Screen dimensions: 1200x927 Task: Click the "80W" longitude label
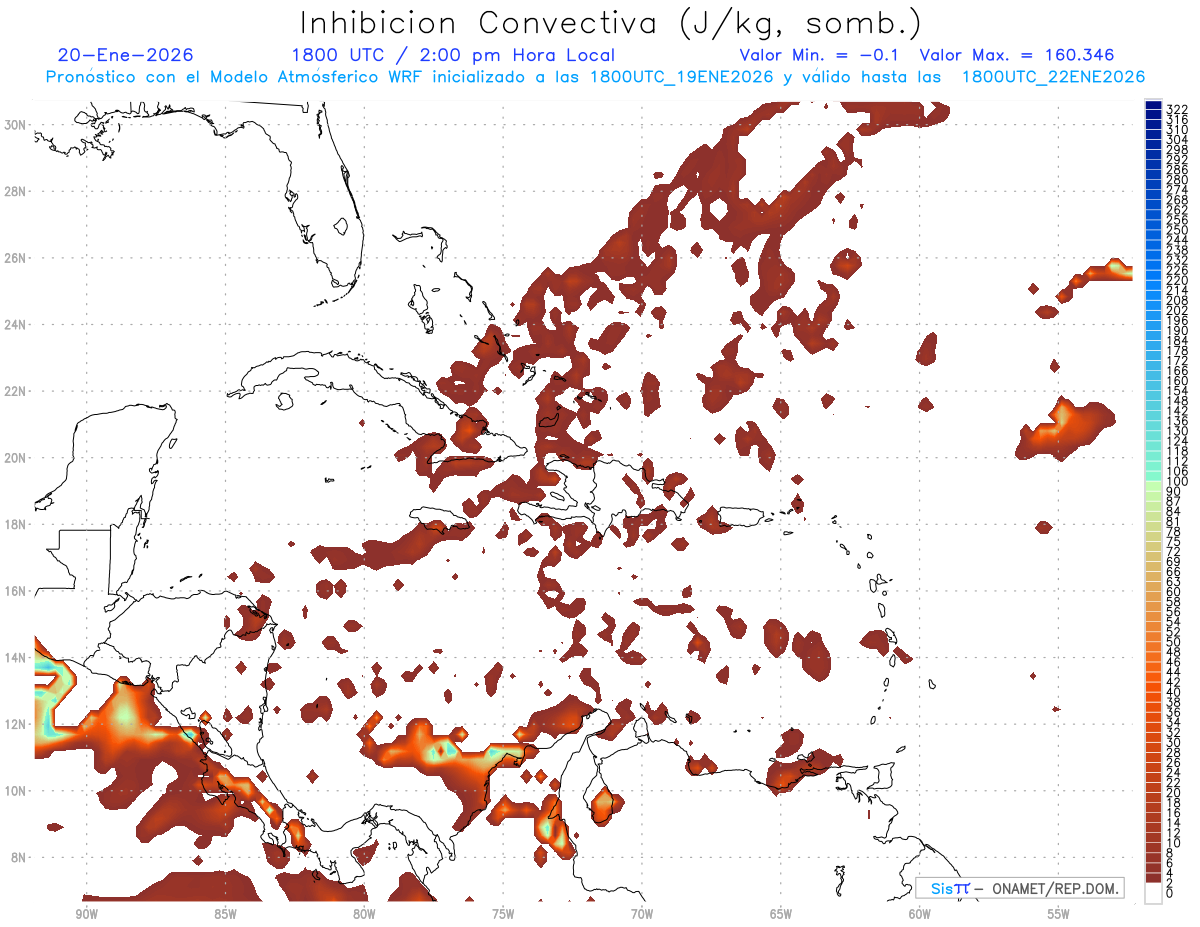364,914
